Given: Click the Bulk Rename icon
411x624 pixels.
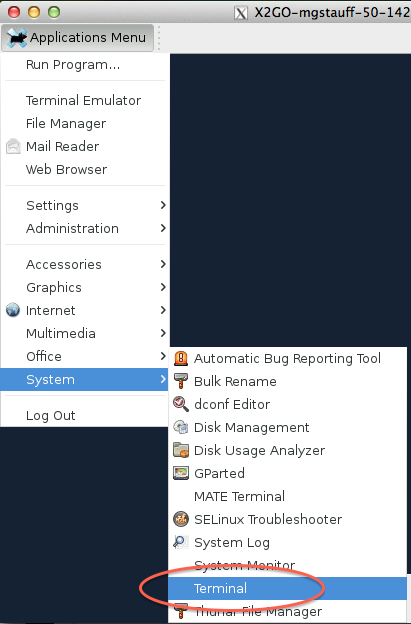Looking at the screenshot, I should point(181,381).
